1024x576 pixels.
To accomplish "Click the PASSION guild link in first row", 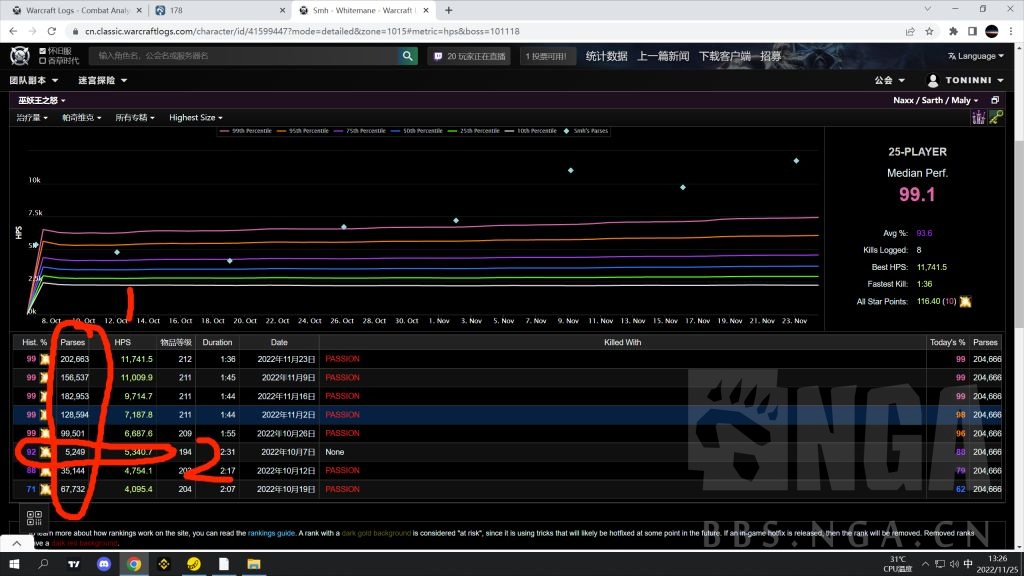I will (x=342, y=358).
